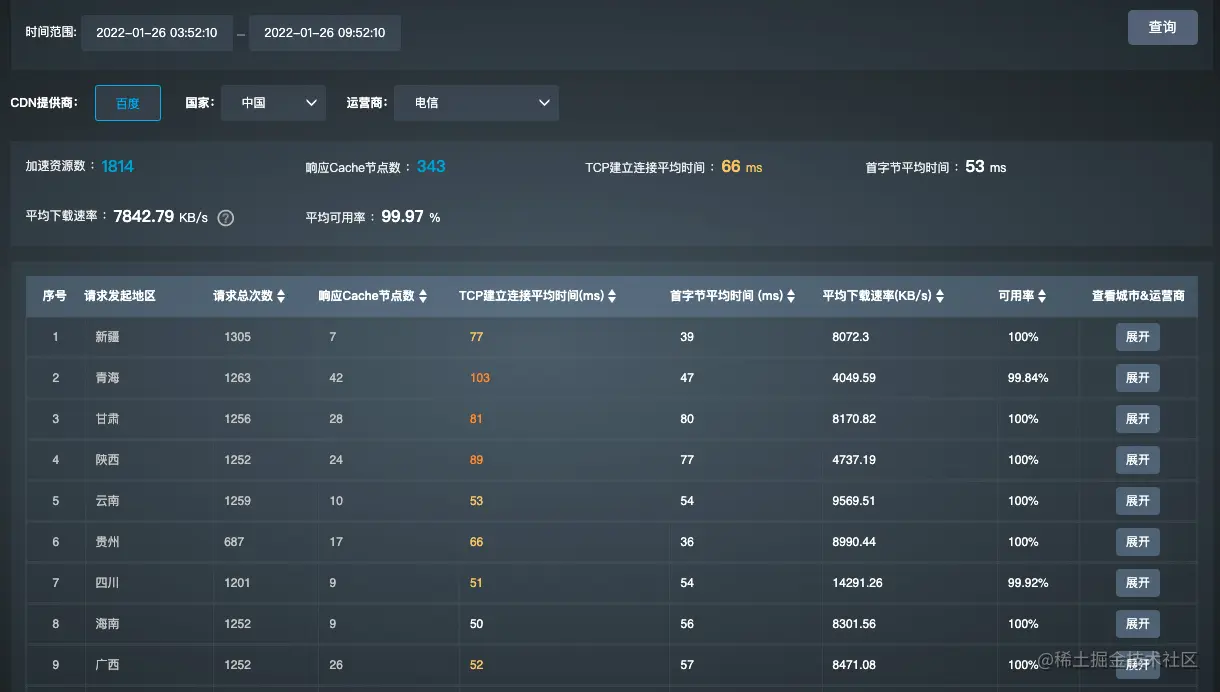Click the 加速资源数 value 1814
This screenshot has height=692, width=1220.
pyautogui.click(x=117, y=166)
